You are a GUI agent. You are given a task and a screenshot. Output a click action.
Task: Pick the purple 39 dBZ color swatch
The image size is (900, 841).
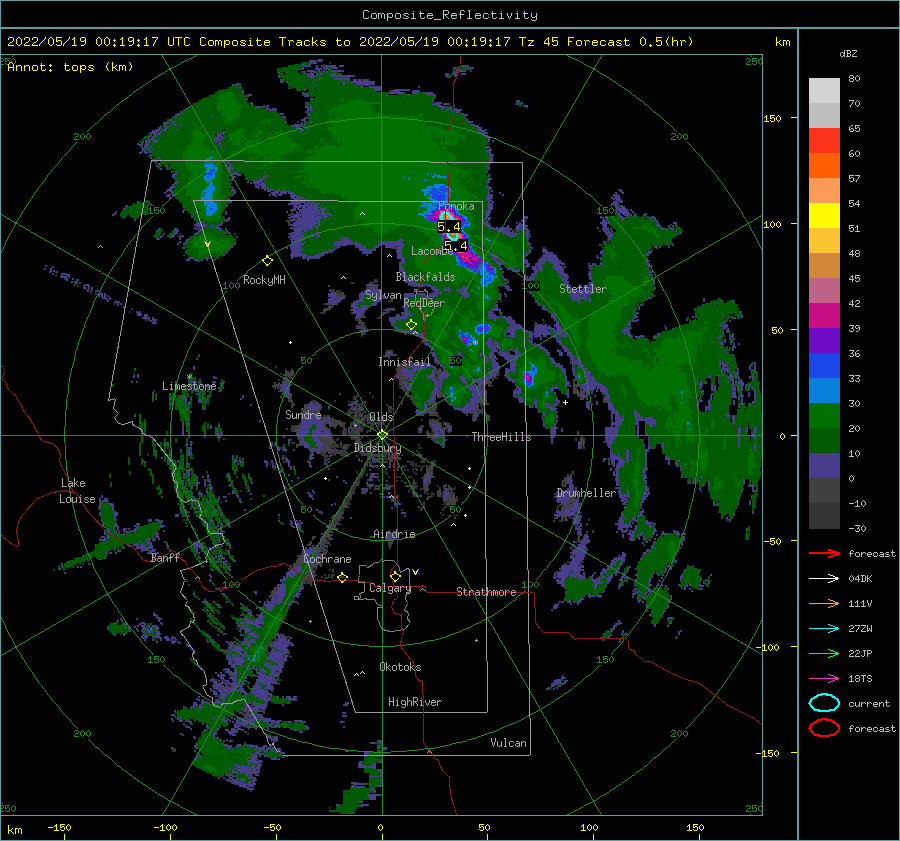(824, 340)
